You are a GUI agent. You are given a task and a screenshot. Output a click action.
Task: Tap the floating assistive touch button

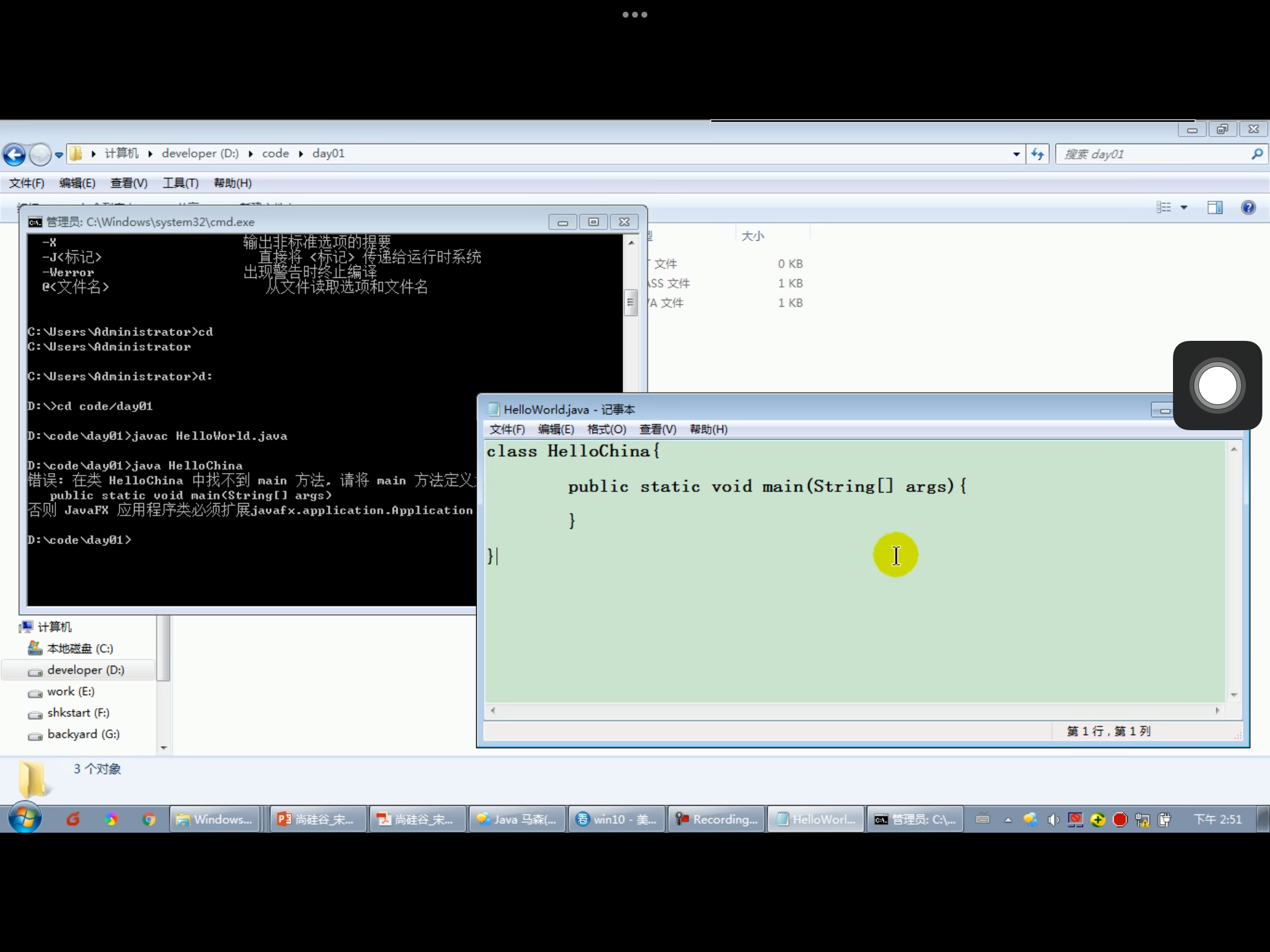(1217, 386)
